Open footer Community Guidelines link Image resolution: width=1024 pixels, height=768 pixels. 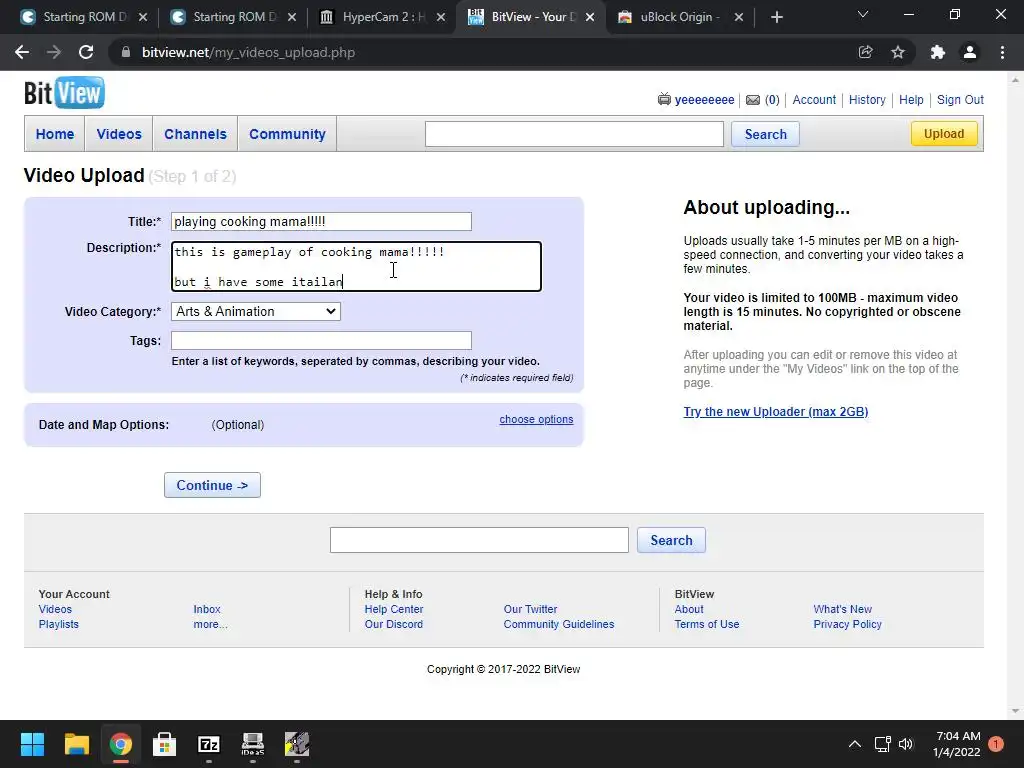559,624
